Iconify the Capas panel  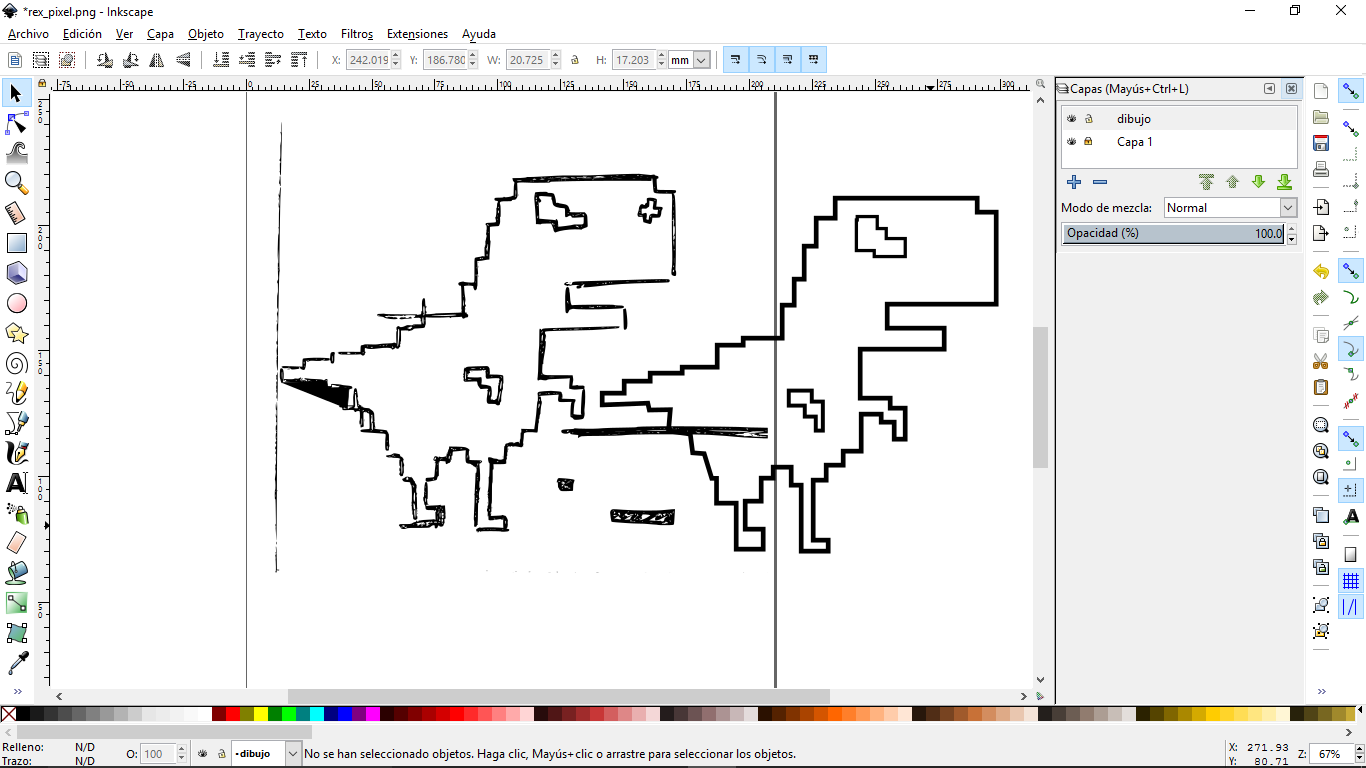click(x=1269, y=88)
